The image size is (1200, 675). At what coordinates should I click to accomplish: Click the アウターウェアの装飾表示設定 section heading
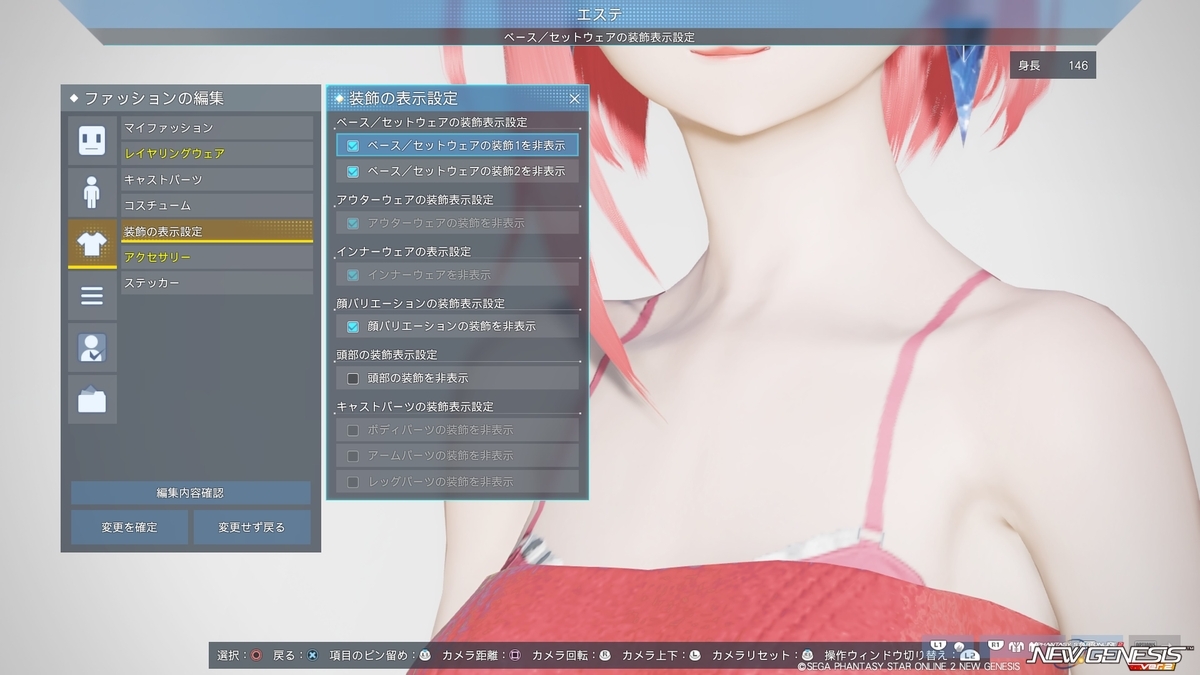pyautogui.click(x=415, y=200)
